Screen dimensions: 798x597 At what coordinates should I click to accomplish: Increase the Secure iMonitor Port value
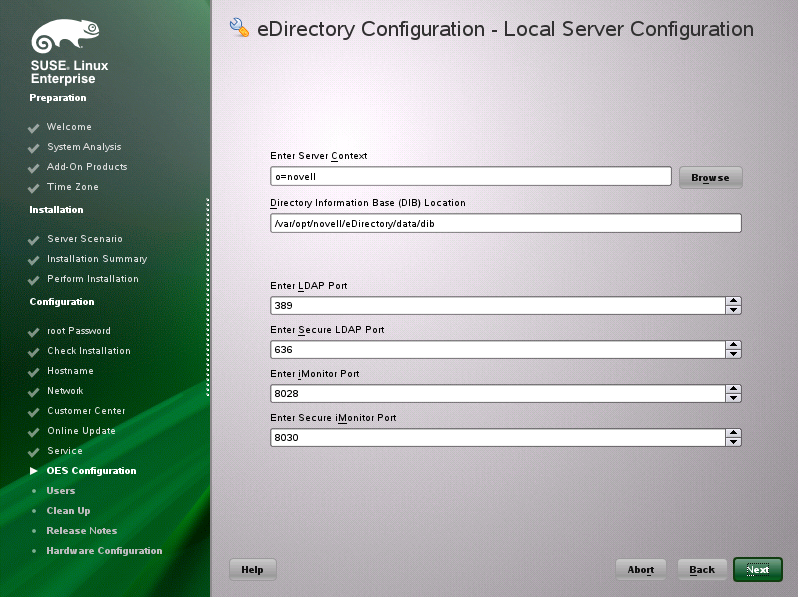point(733,433)
